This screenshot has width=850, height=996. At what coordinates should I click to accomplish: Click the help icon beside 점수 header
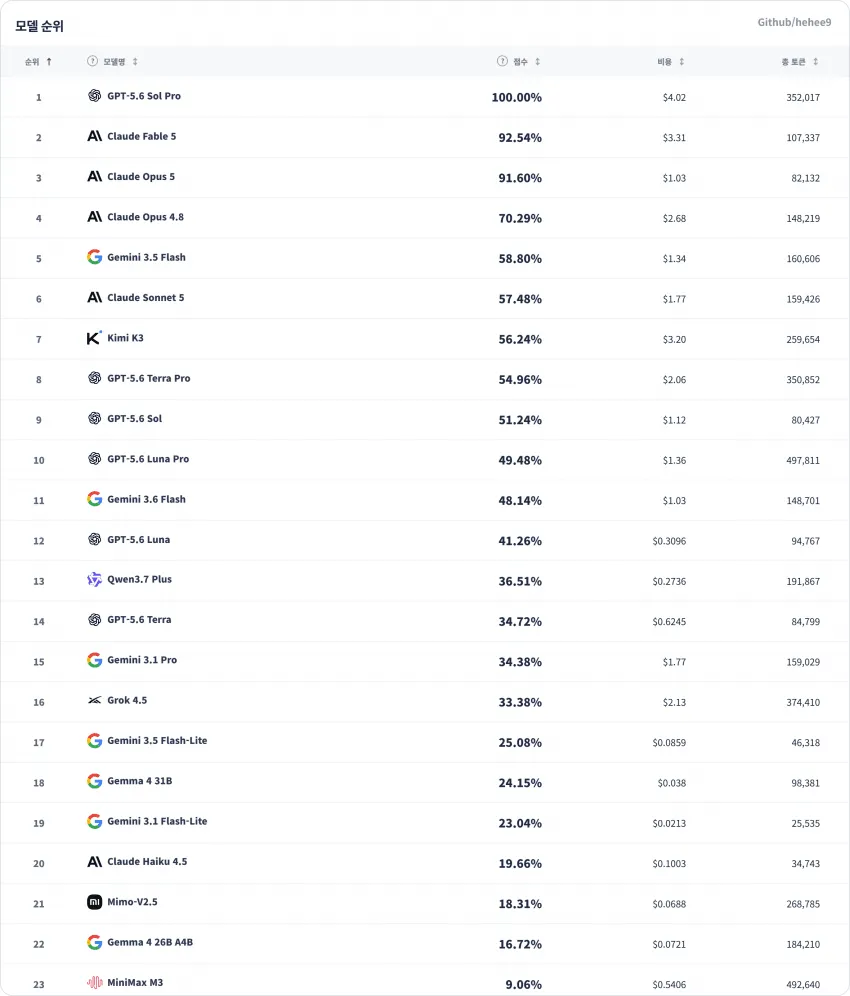tap(502, 61)
